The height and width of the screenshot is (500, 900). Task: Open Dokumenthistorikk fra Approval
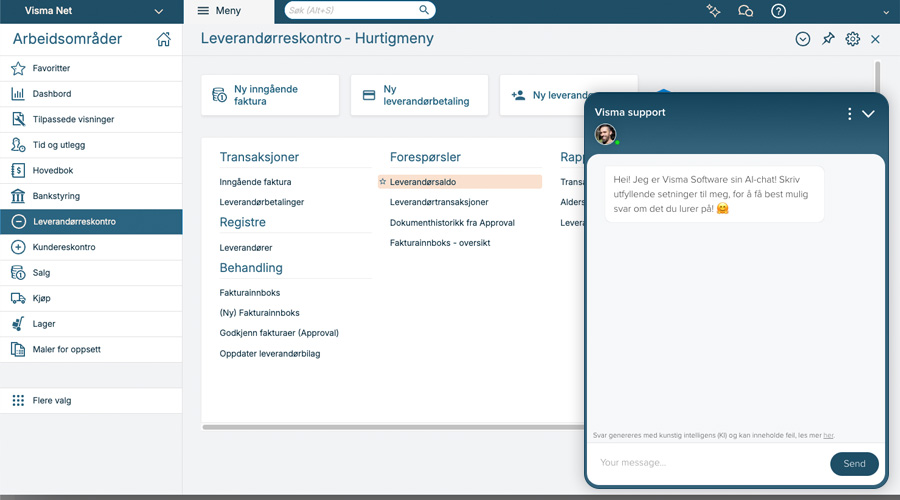(452, 223)
